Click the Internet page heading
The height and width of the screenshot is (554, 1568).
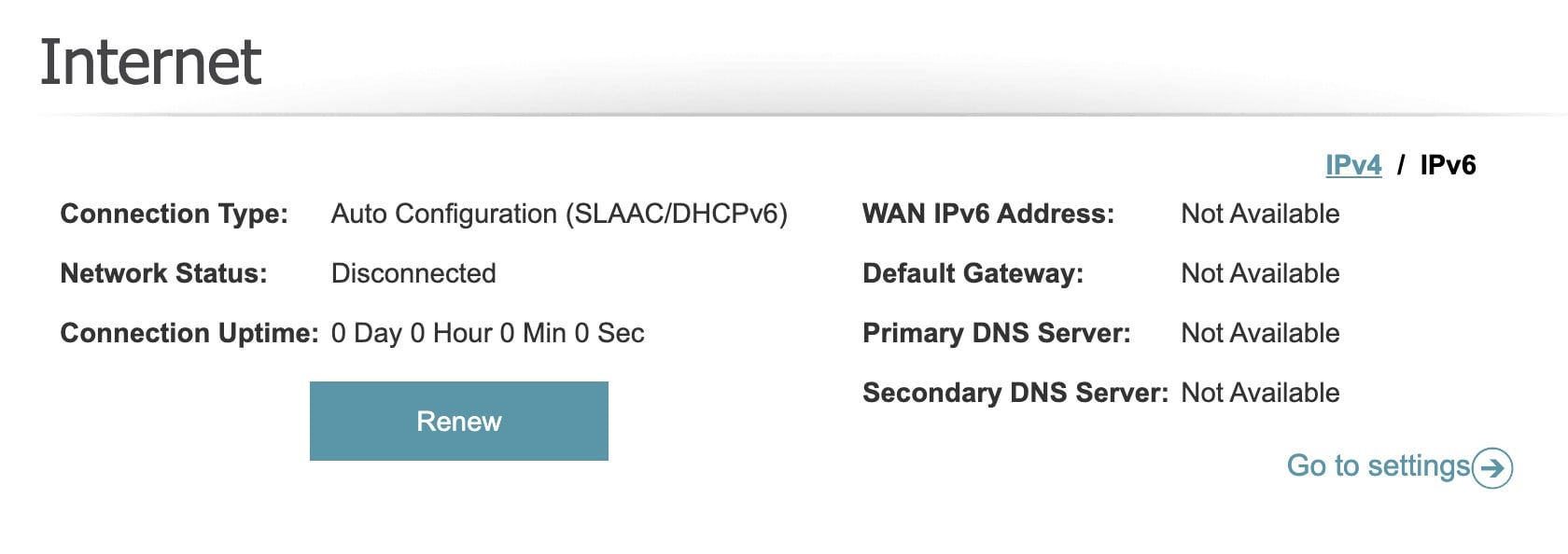[150, 62]
